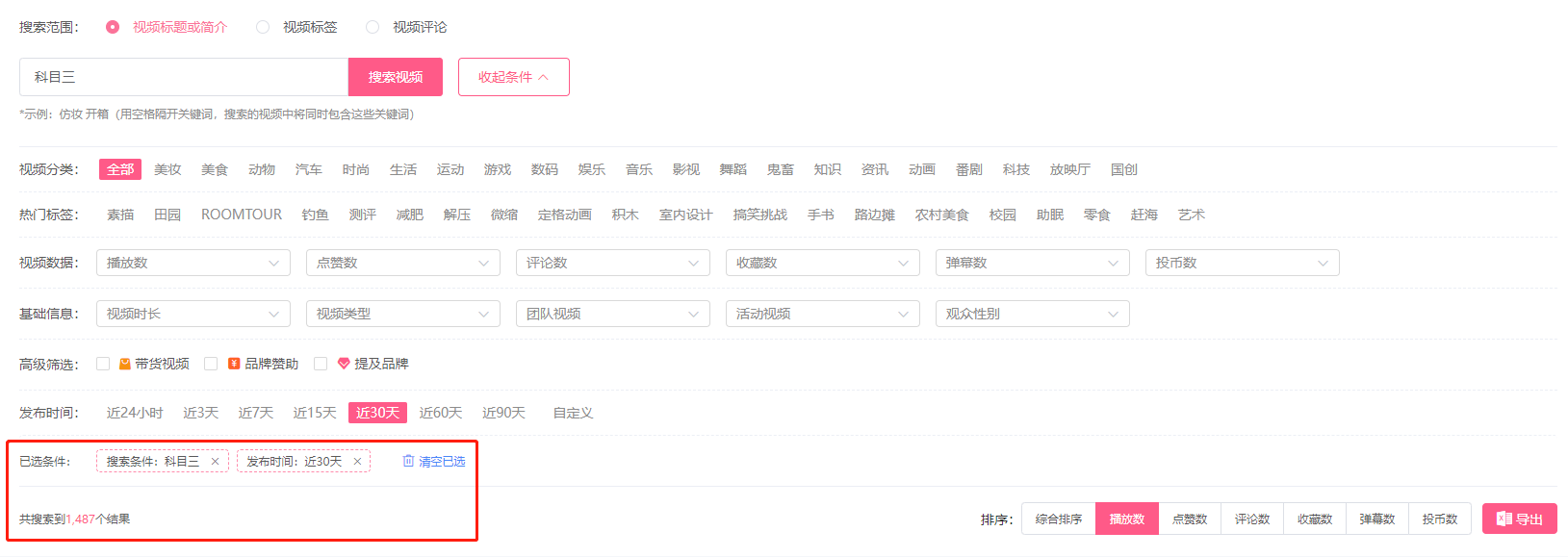1568x557 pixels.
Task: Expand the 视频时长 dropdown
Action: [193, 314]
